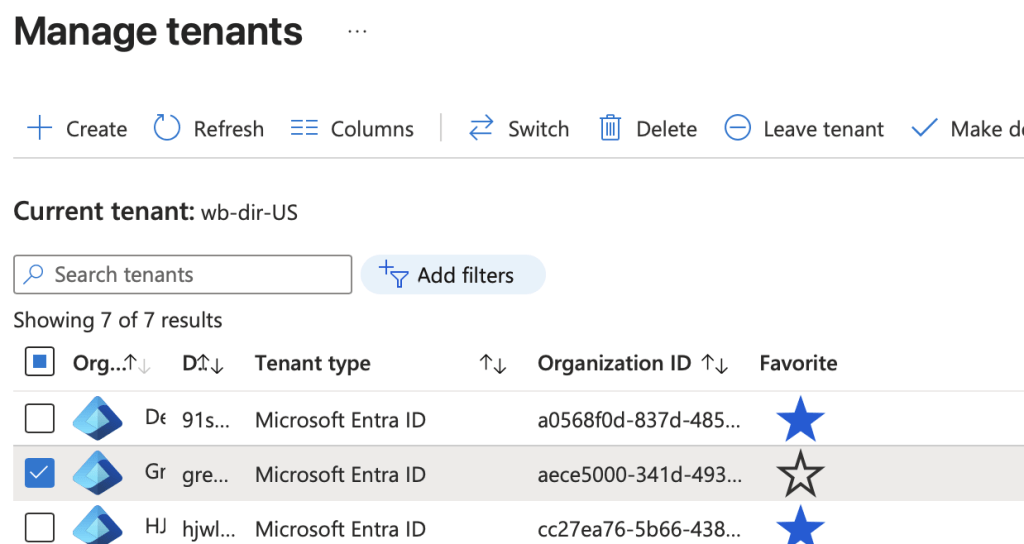Check the first tenant row checkbox
The width and height of the screenshot is (1024, 544).
(39, 419)
